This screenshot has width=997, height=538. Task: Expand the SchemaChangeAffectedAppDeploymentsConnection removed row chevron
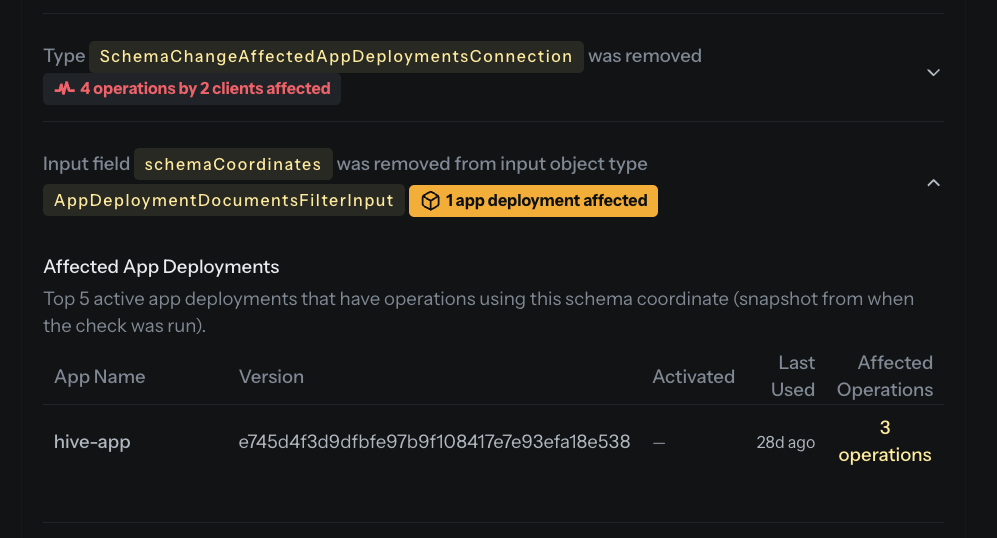[933, 73]
